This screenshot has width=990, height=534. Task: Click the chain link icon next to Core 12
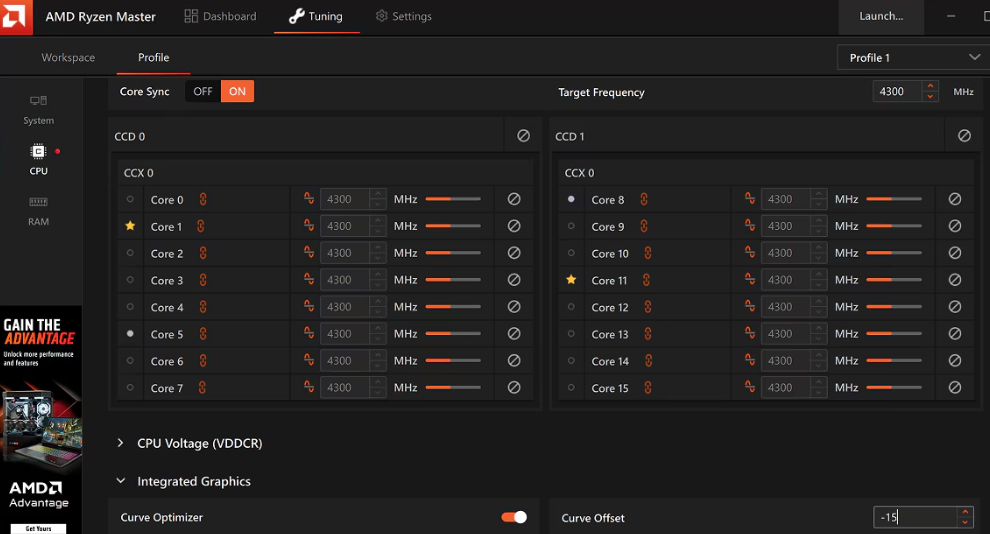point(648,307)
